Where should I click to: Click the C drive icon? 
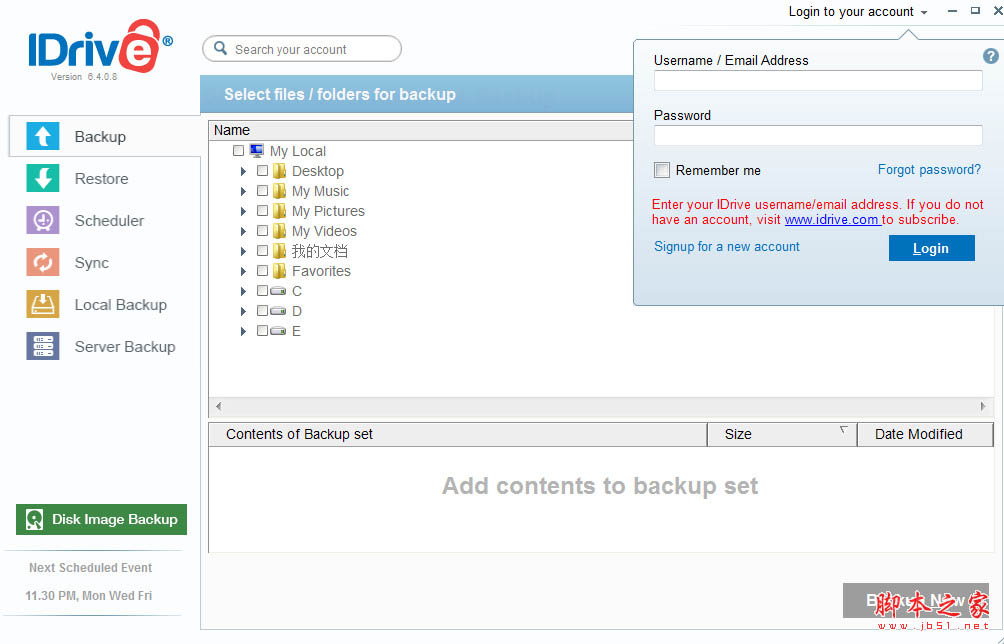[278, 291]
